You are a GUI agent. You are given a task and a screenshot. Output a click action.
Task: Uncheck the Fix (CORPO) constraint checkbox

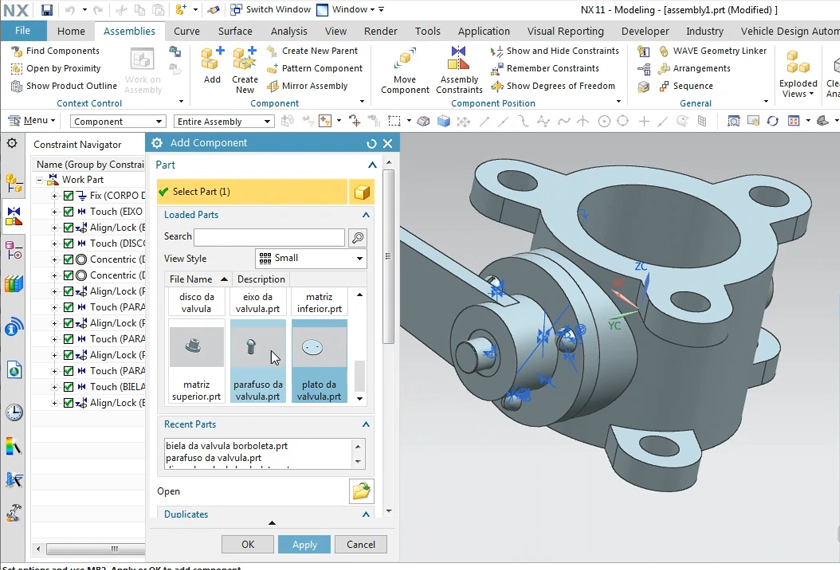point(69,196)
